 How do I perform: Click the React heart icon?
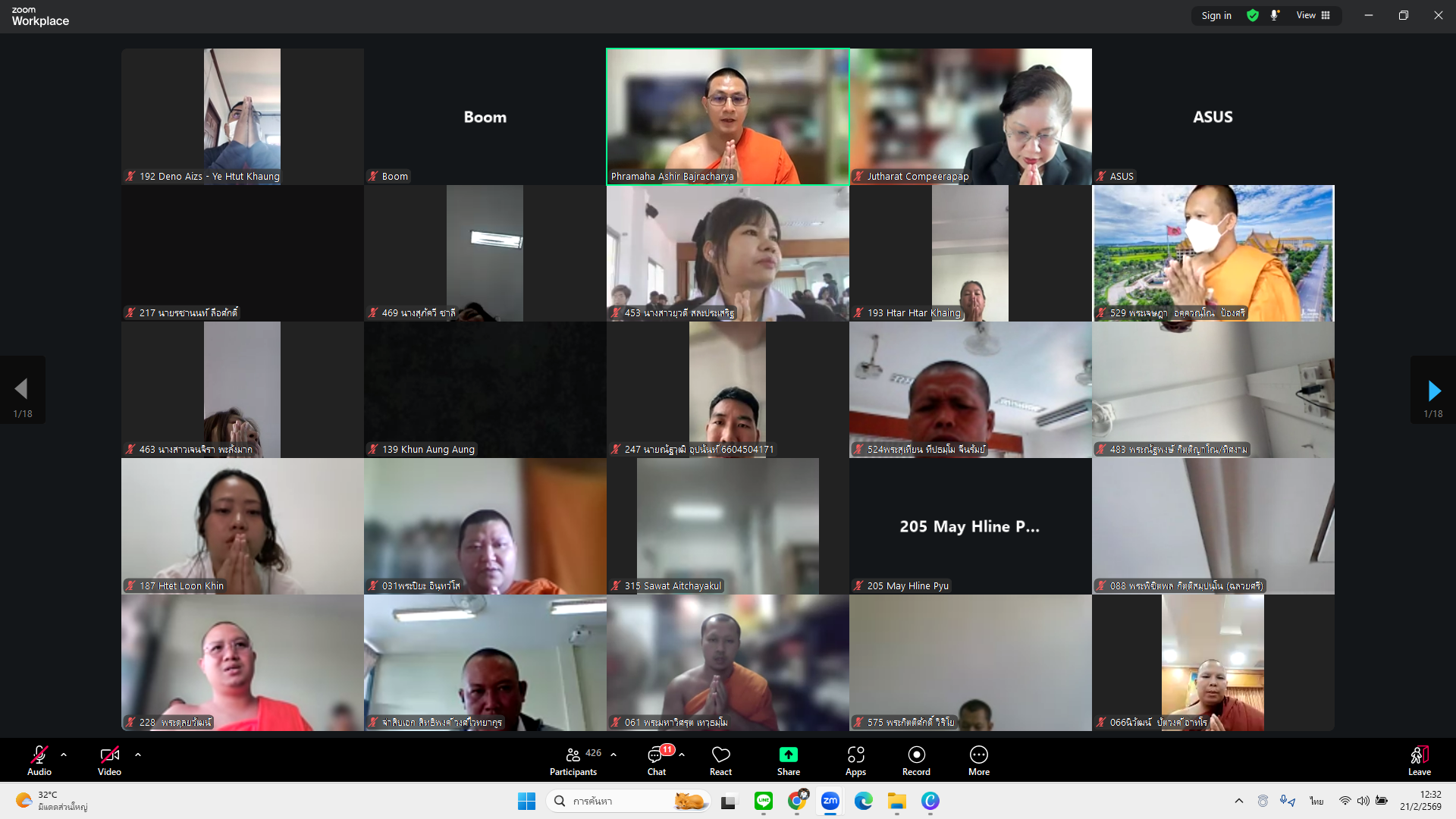pyautogui.click(x=720, y=755)
